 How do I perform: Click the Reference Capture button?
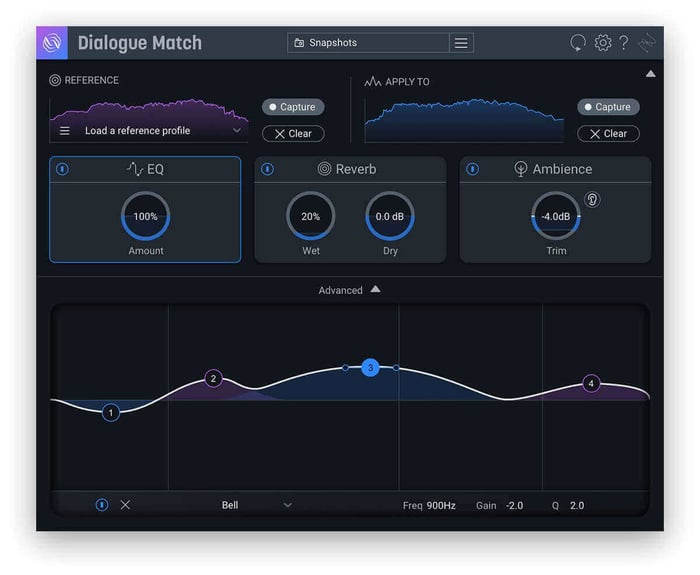293,107
